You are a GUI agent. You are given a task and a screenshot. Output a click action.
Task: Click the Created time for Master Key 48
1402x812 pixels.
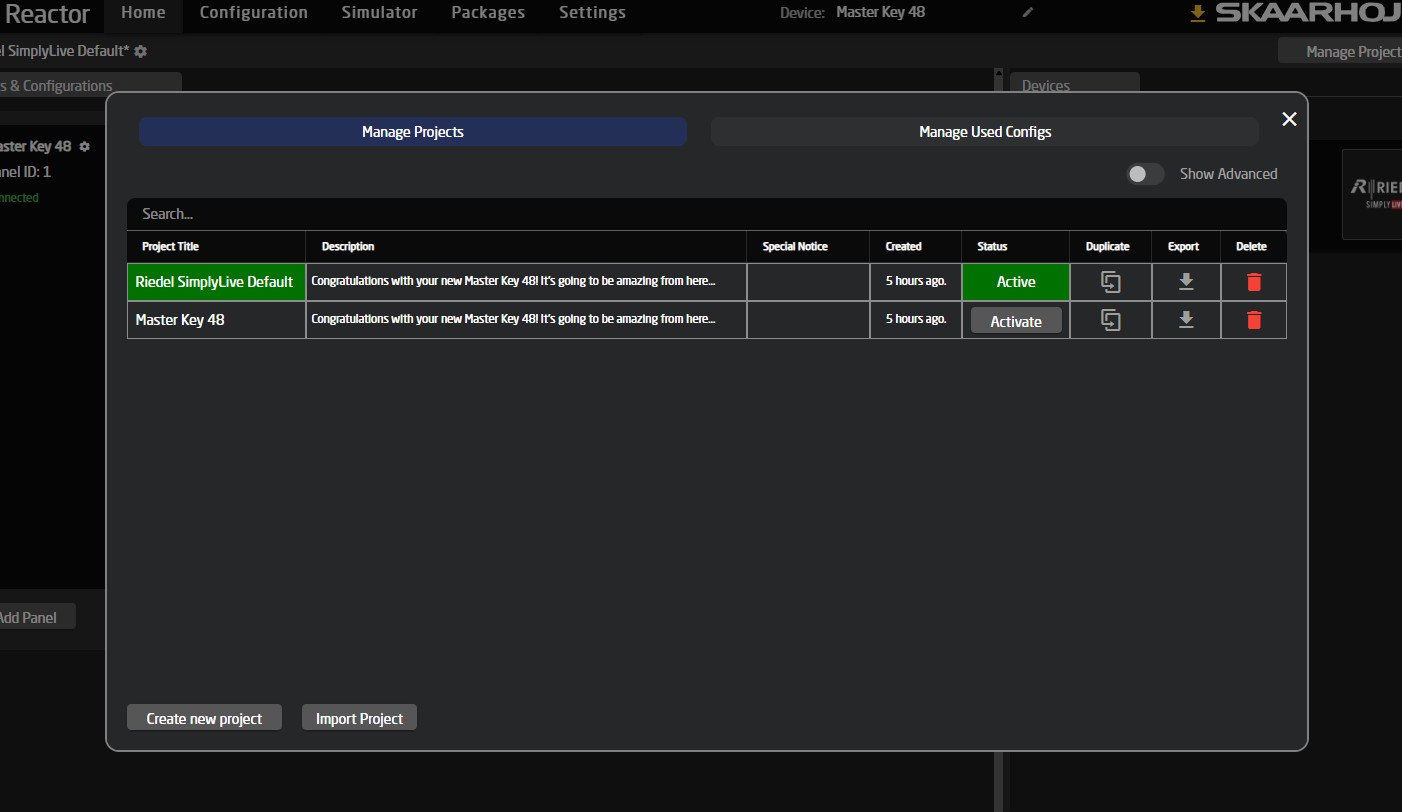[x=916, y=319]
